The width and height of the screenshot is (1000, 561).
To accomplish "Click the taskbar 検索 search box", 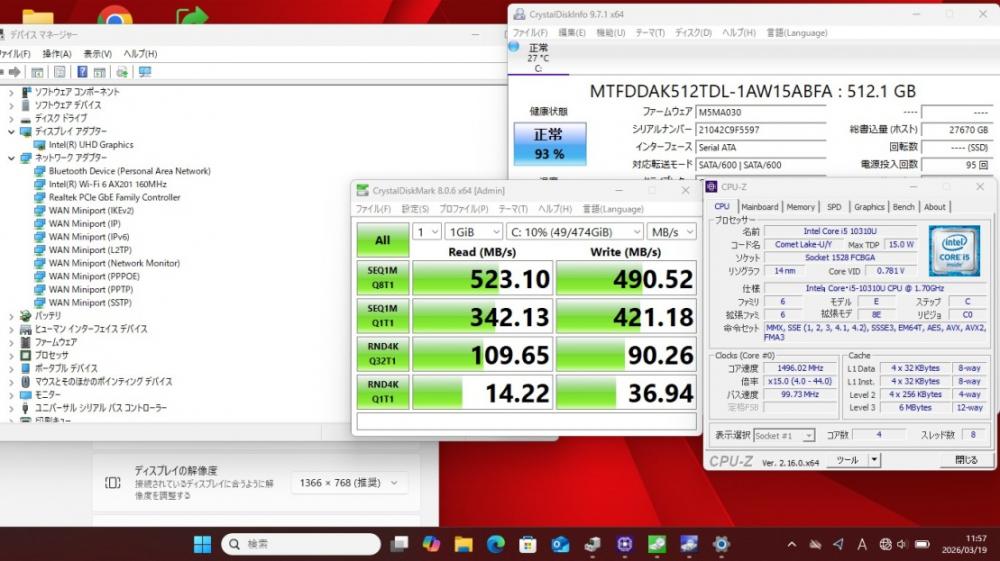I will 300,544.
